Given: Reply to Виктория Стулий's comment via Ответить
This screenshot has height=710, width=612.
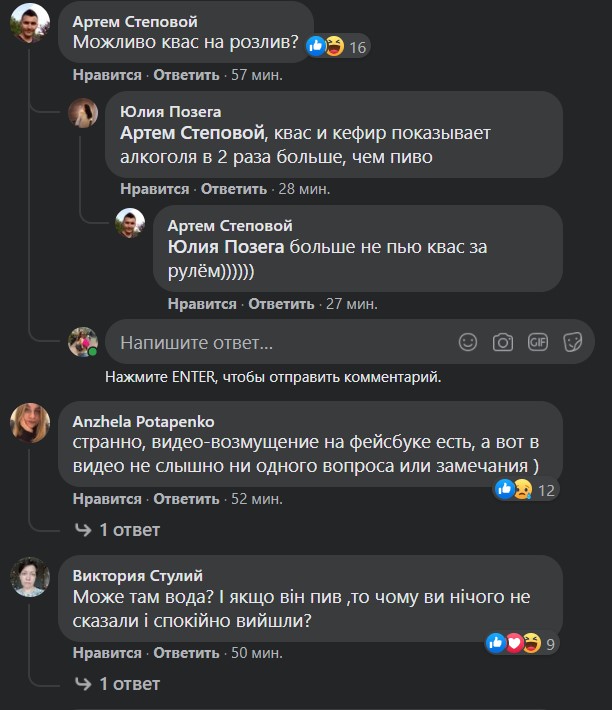Looking at the screenshot, I should 186,653.
